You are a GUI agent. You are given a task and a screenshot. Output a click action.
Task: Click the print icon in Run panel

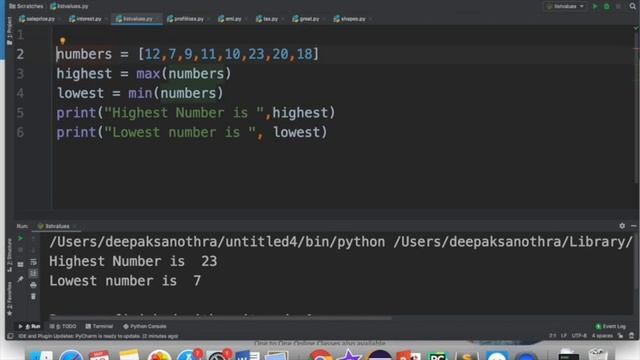(33, 285)
